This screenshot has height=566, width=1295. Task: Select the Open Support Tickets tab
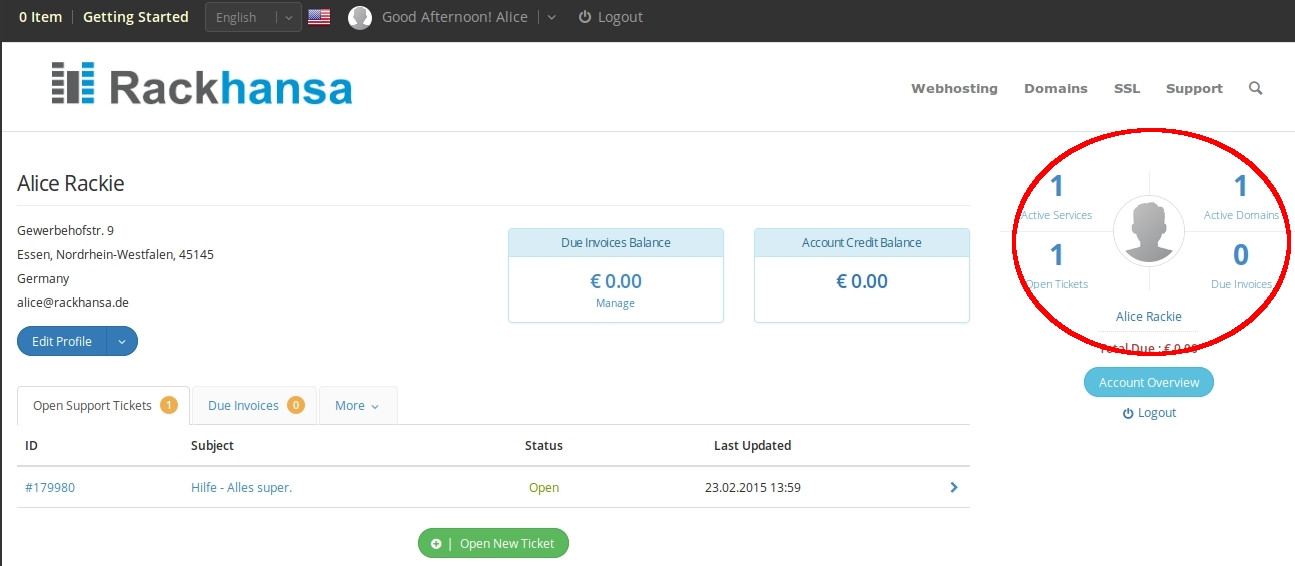103,406
